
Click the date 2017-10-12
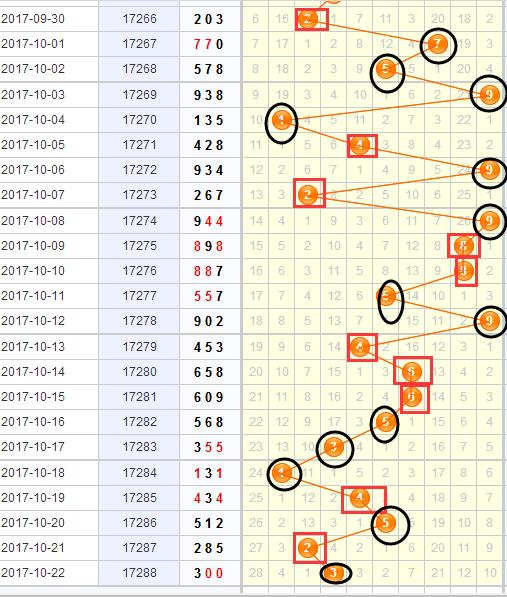click(x=33, y=321)
